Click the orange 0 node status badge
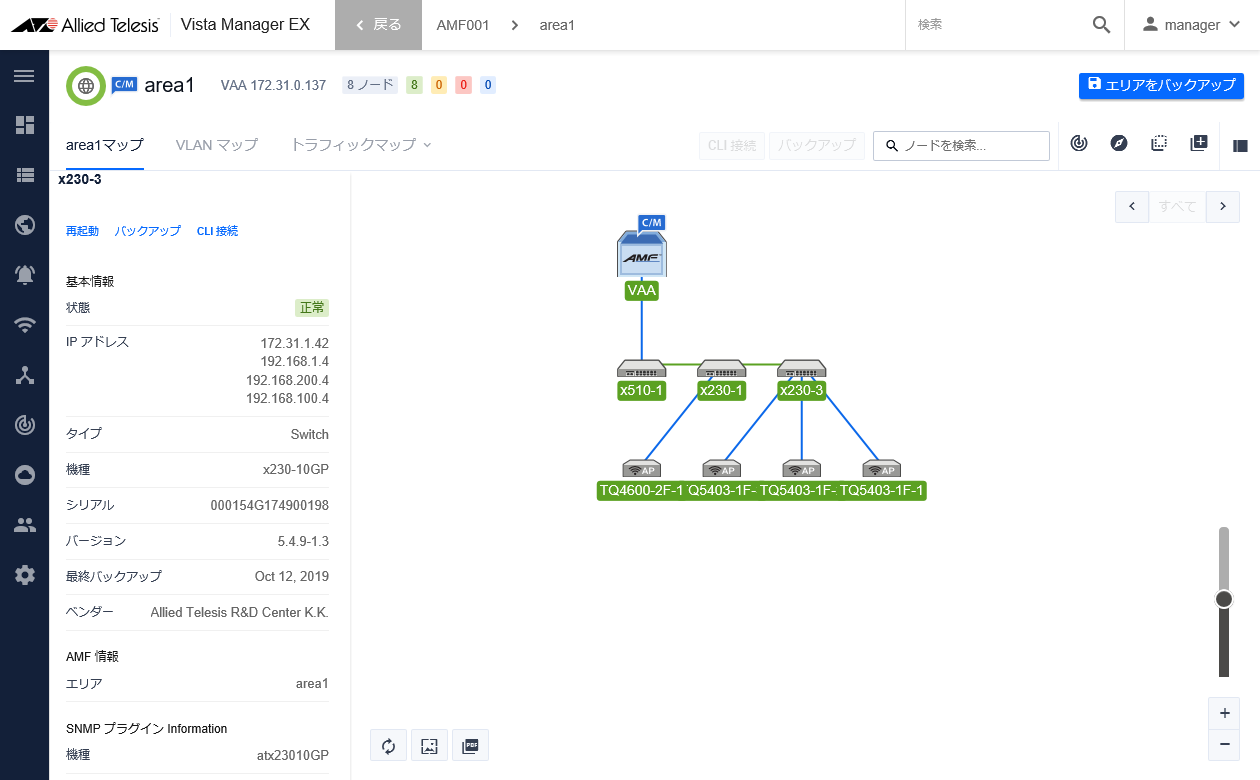Image resolution: width=1260 pixels, height=780 pixels. (438, 85)
